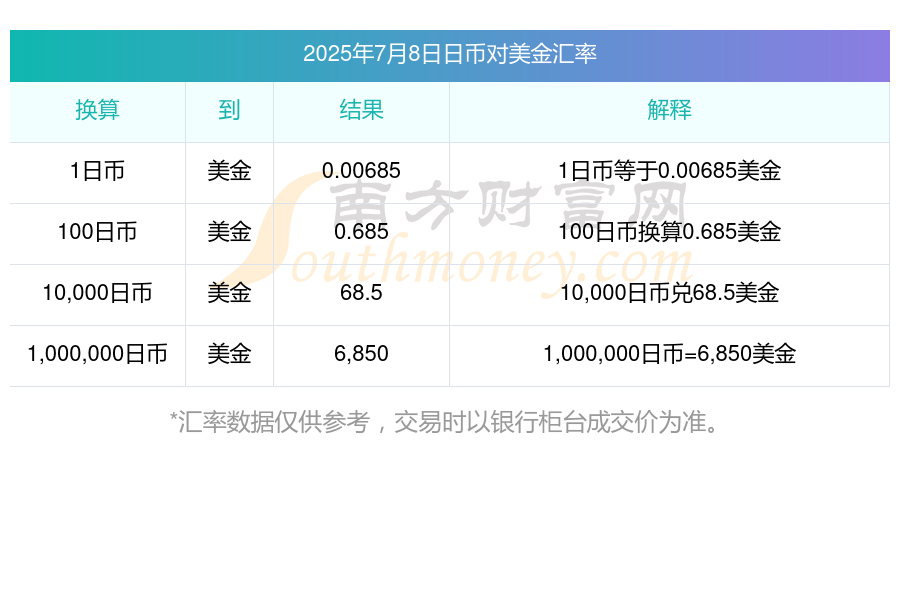Select the '解释' column header
Screen dimensions: 900x600
coord(669,110)
